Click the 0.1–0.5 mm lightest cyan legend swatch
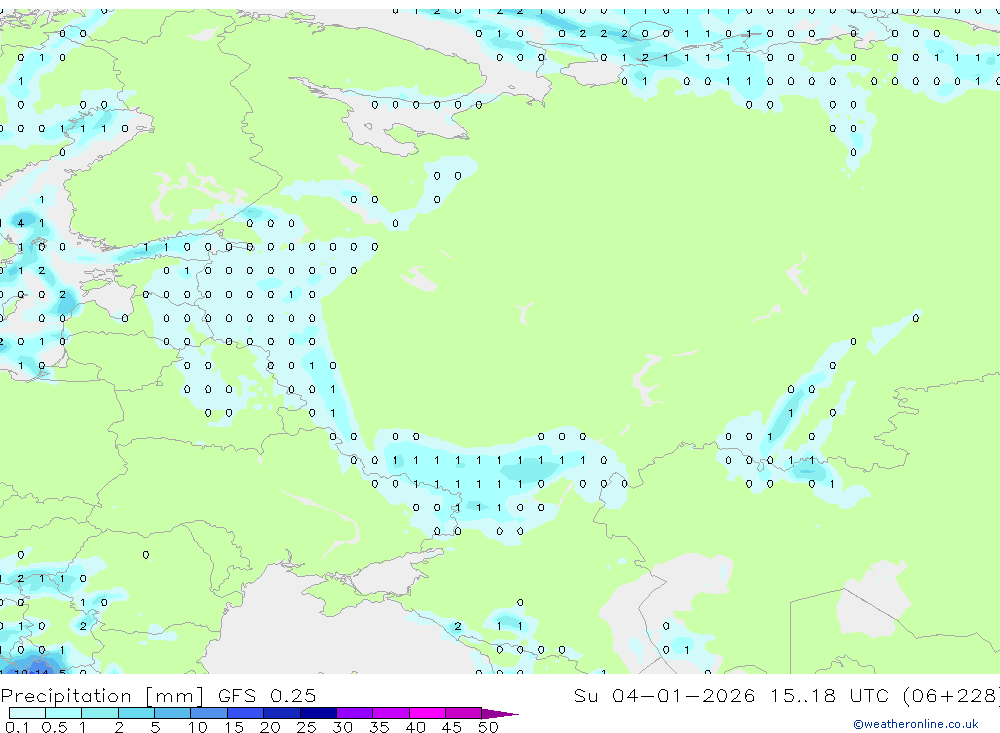 click(27, 713)
